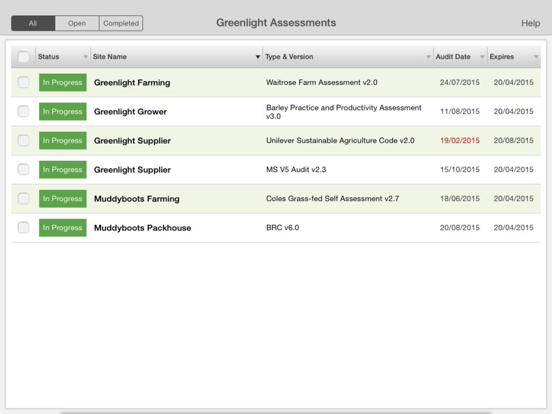Open the Help link
552x414 pixels.
pyautogui.click(x=531, y=23)
